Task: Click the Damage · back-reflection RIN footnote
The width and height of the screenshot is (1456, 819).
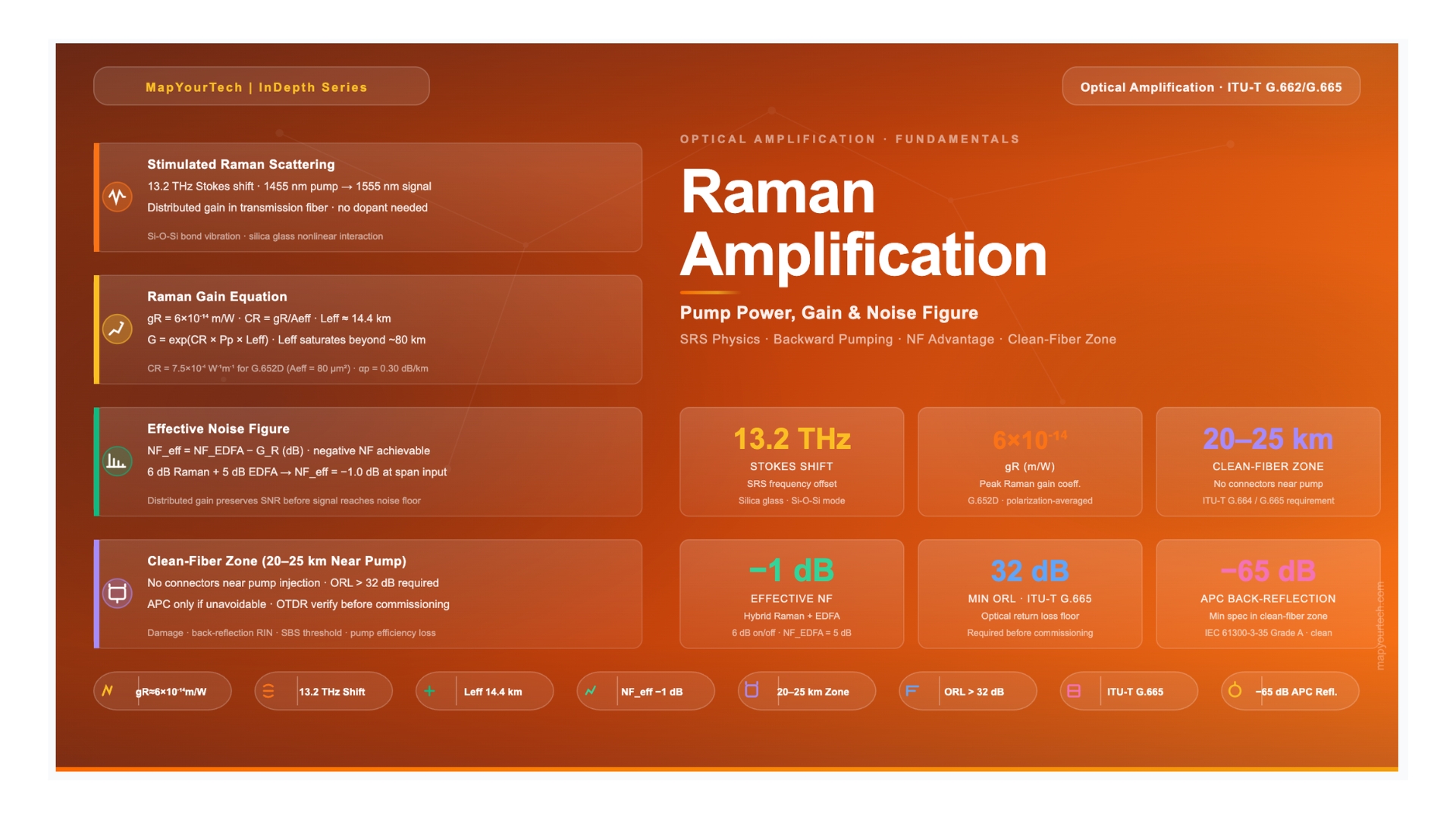Action: pyautogui.click(x=291, y=632)
